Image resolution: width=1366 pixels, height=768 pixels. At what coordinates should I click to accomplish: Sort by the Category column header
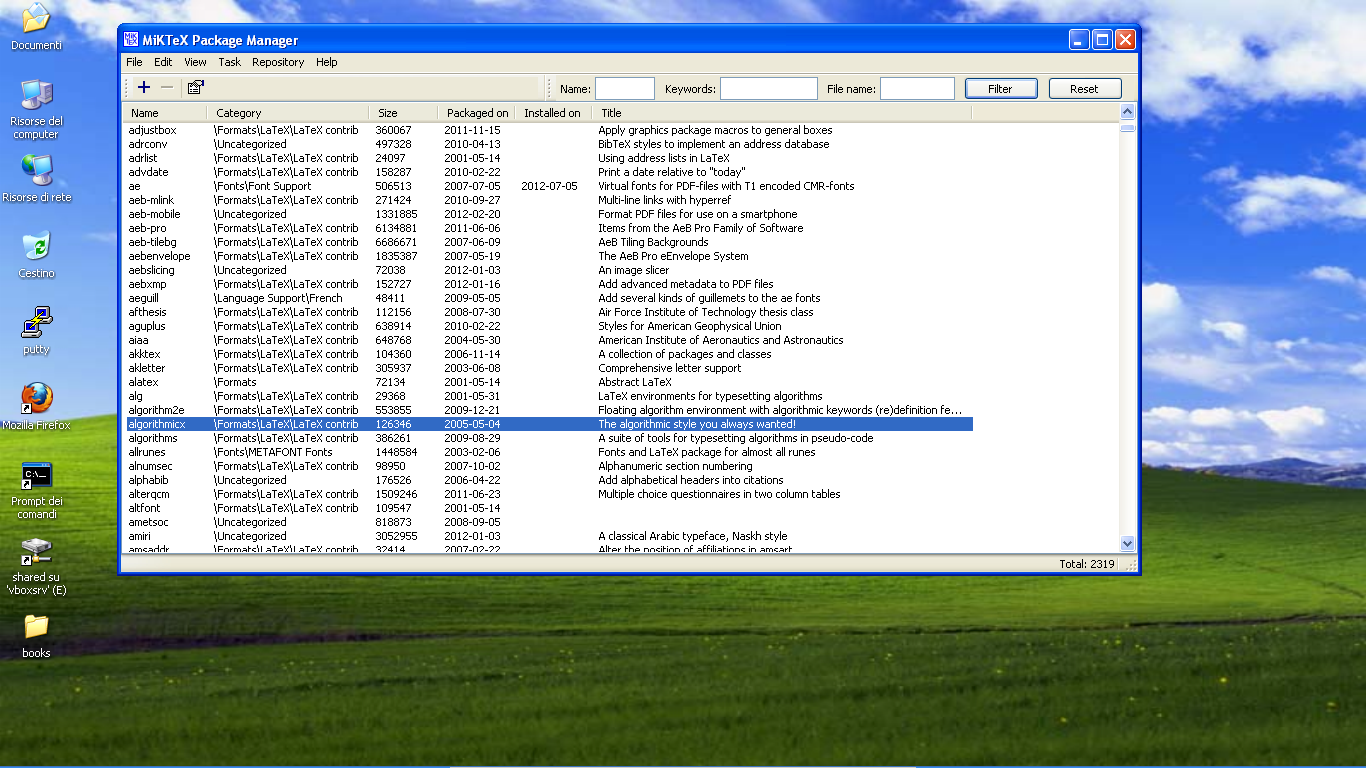[288, 113]
